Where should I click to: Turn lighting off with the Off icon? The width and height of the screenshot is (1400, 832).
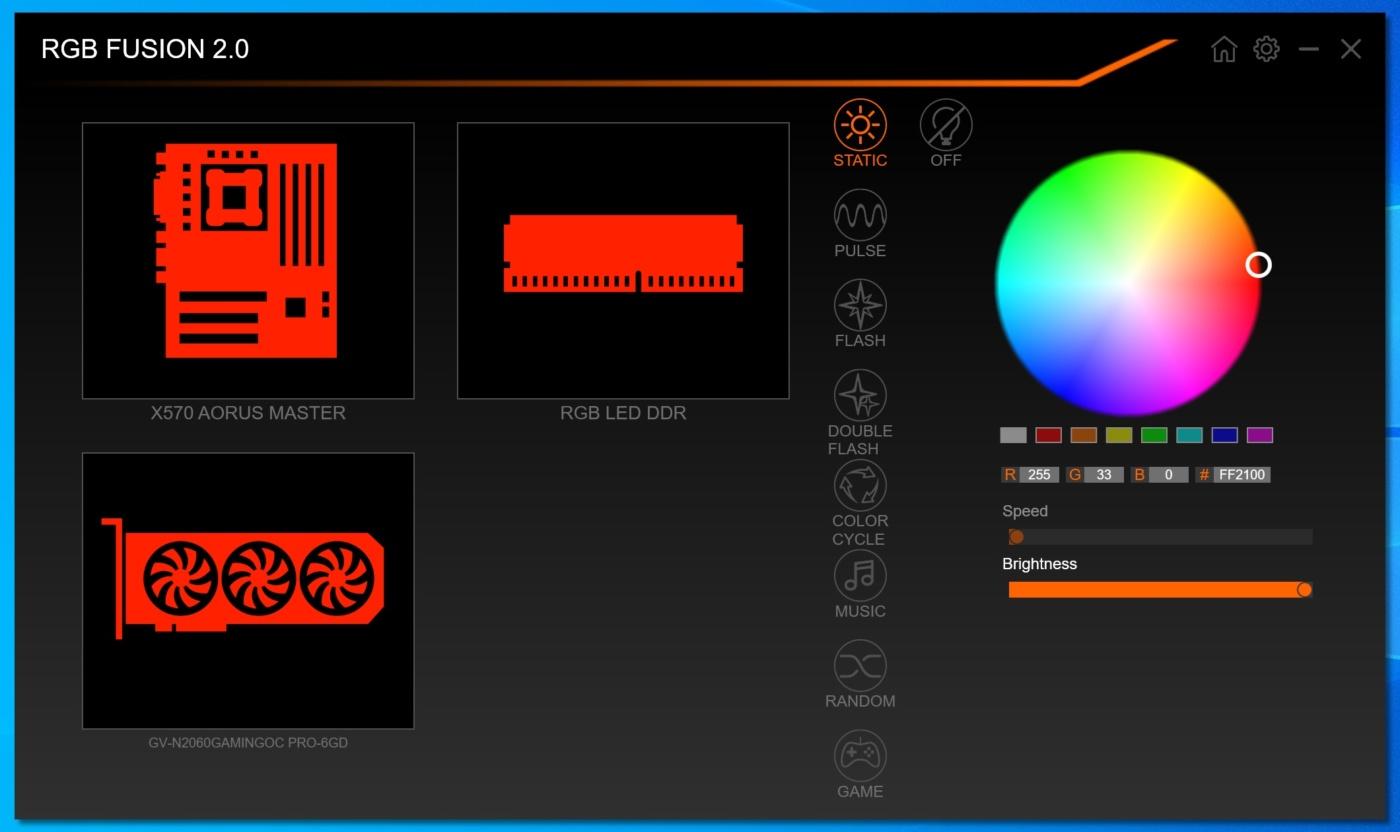[x=946, y=125]
